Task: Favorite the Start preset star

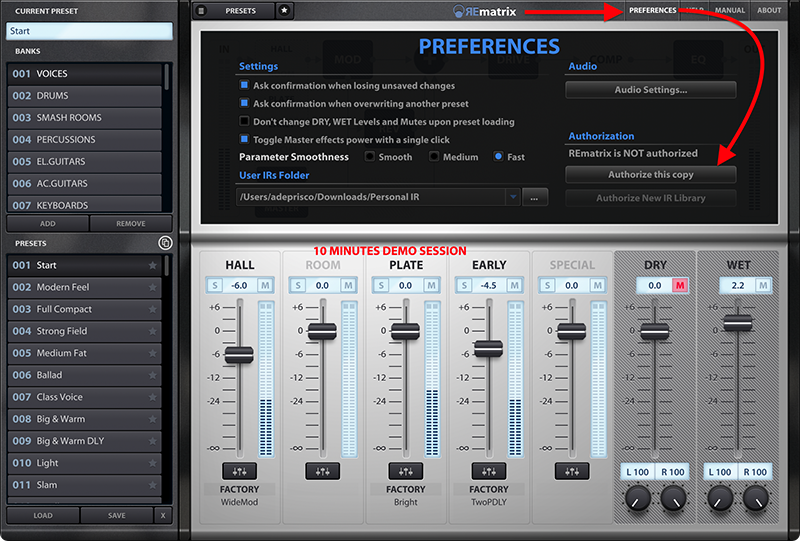Action: (152, 265)
